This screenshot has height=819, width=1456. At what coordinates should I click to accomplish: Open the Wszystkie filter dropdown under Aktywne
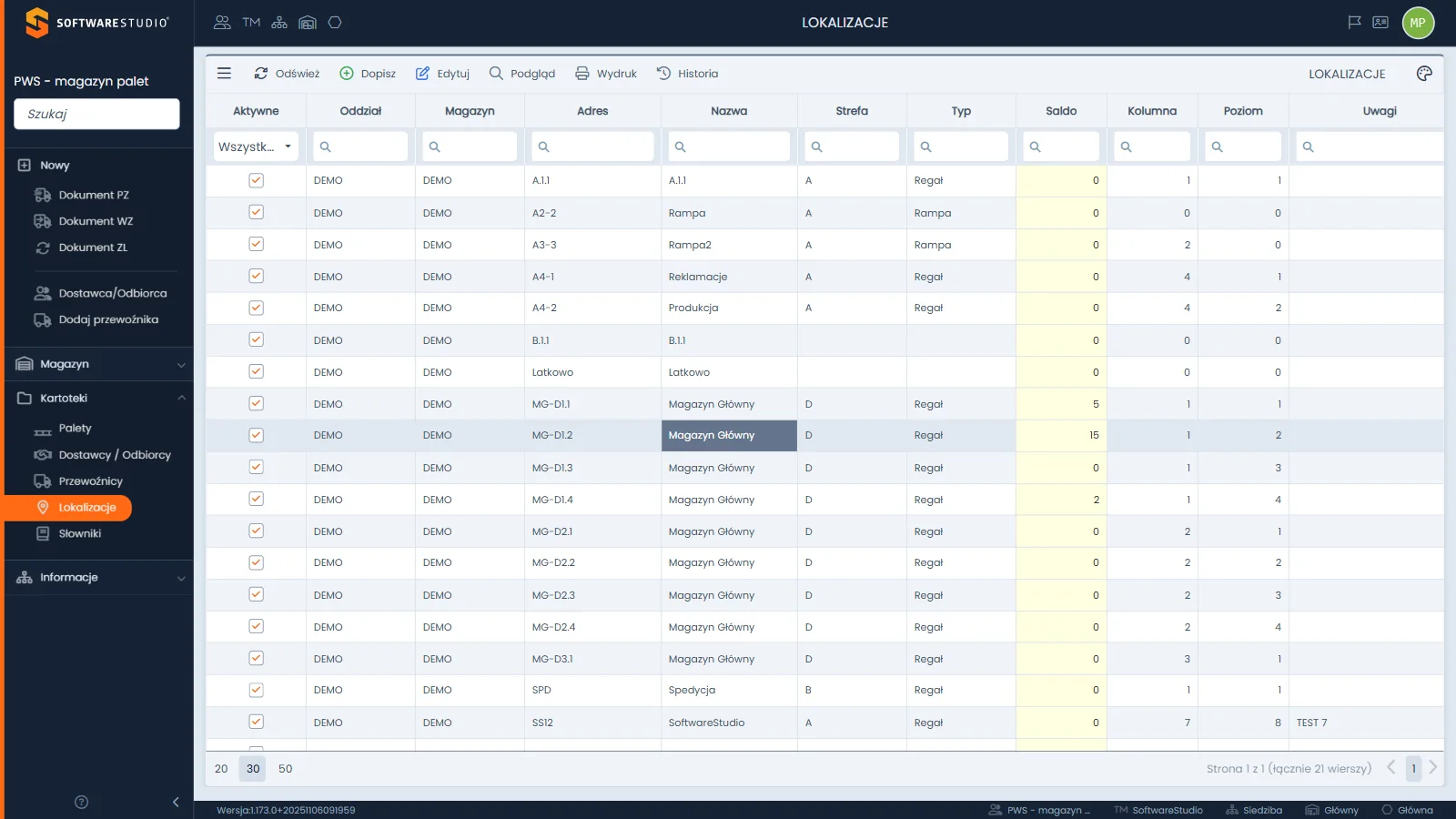pyautogui.click(x=256, y=147)
